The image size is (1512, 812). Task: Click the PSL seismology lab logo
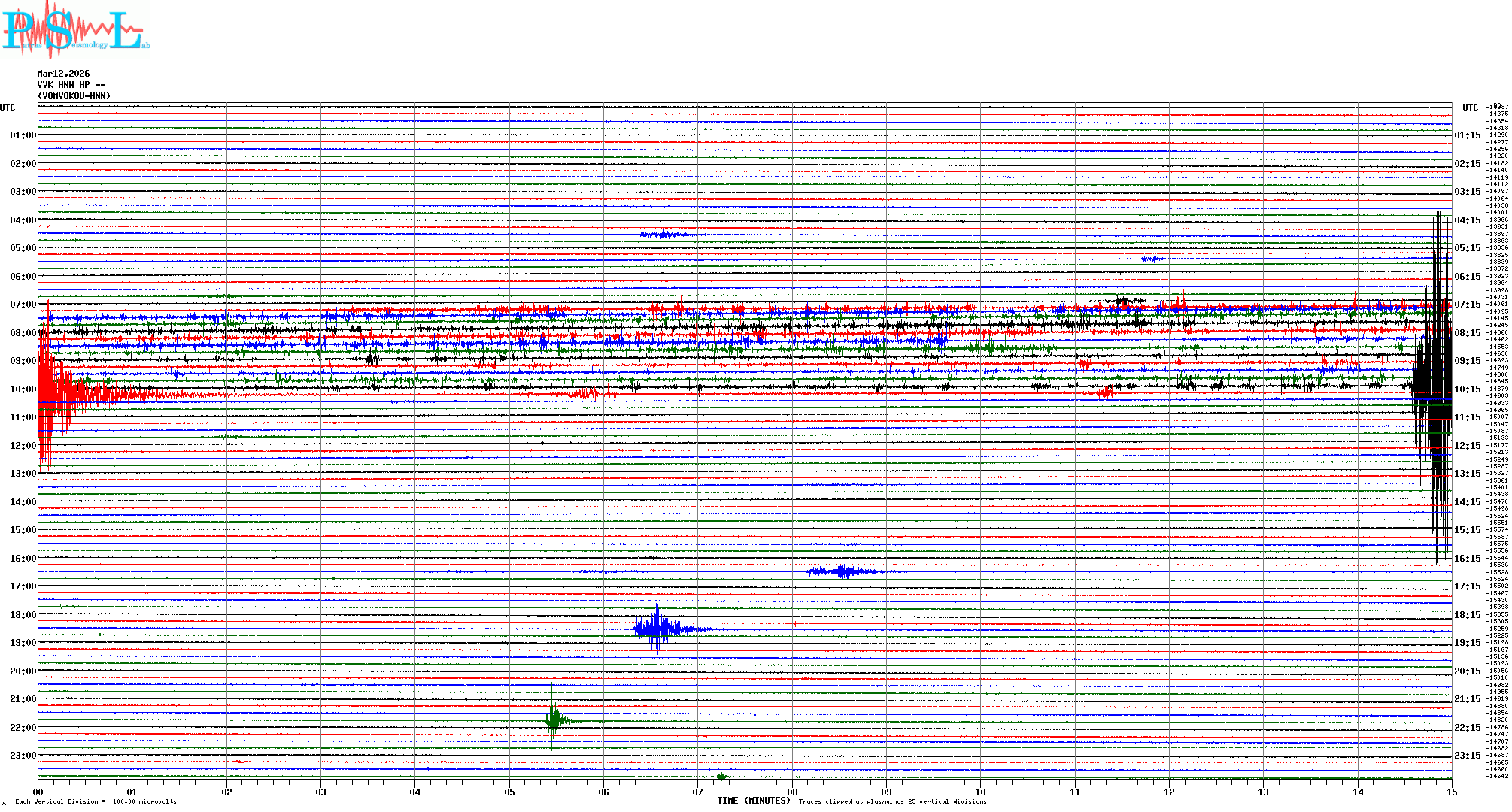75,30
